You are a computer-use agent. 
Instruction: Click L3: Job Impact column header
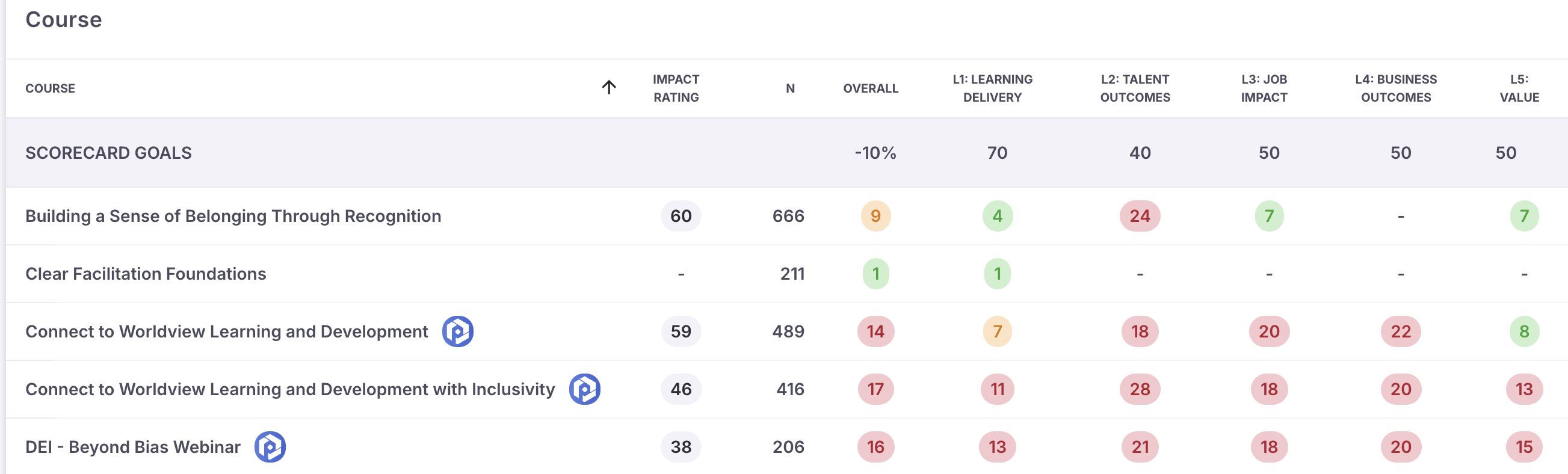coord(1264,88)
